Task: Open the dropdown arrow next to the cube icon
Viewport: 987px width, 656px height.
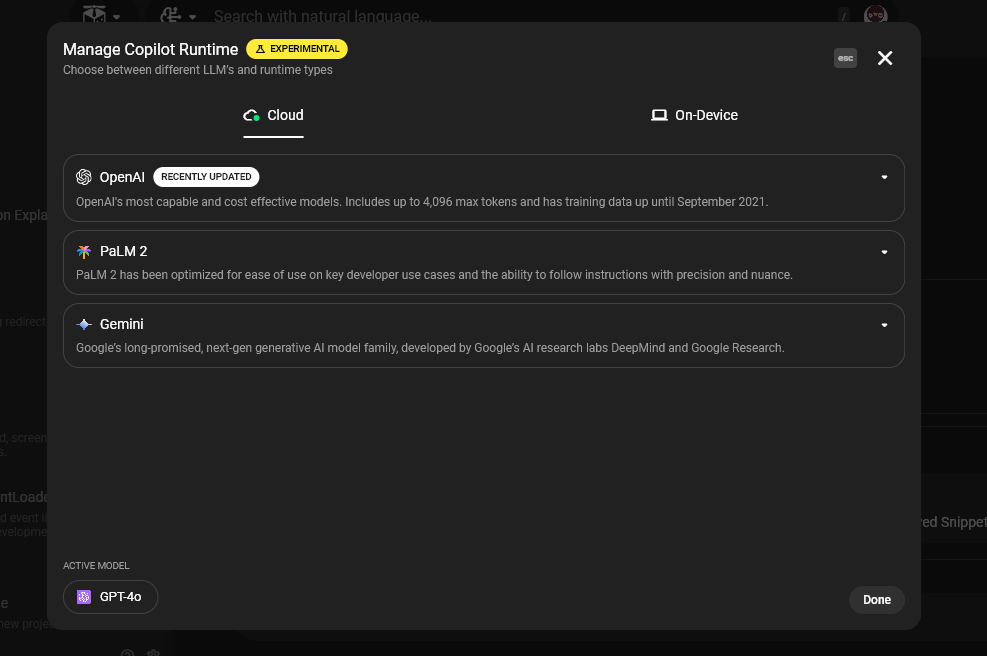Action: (117, 17)
